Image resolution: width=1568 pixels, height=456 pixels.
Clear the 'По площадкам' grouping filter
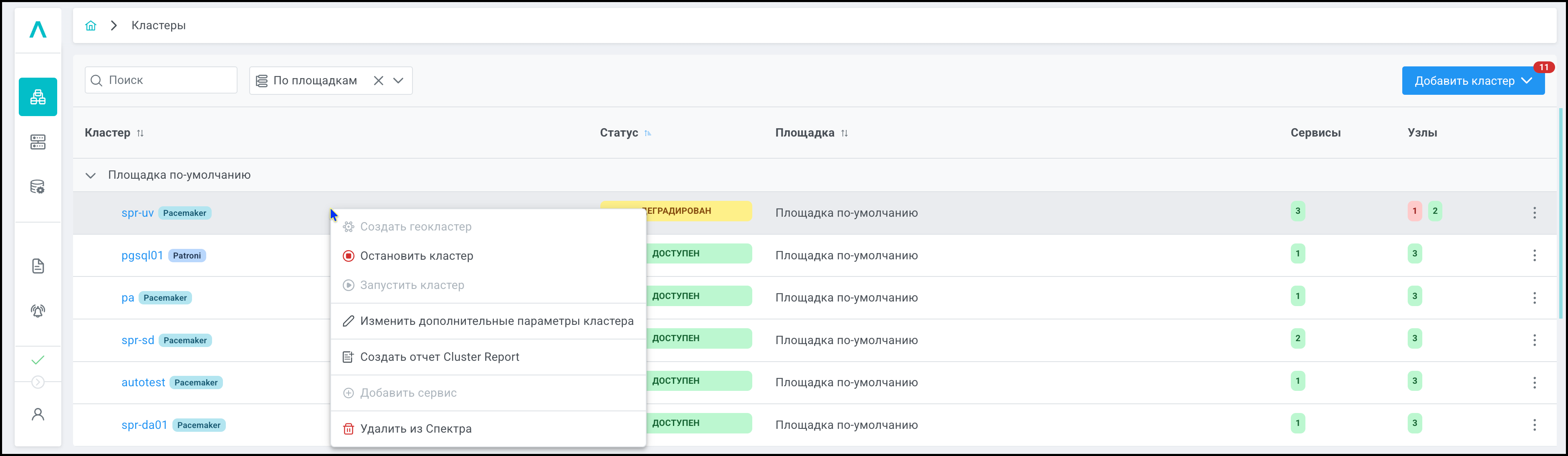378,80
